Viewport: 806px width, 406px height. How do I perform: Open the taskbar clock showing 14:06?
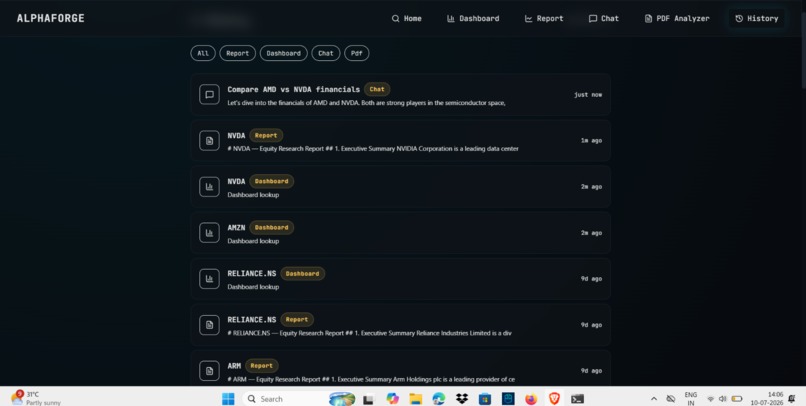(767, 399)
